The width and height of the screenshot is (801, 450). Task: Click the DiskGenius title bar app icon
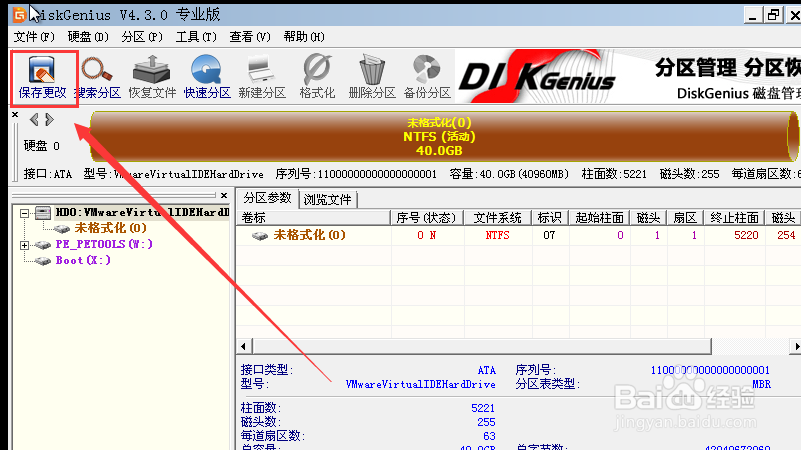point(19,15)
